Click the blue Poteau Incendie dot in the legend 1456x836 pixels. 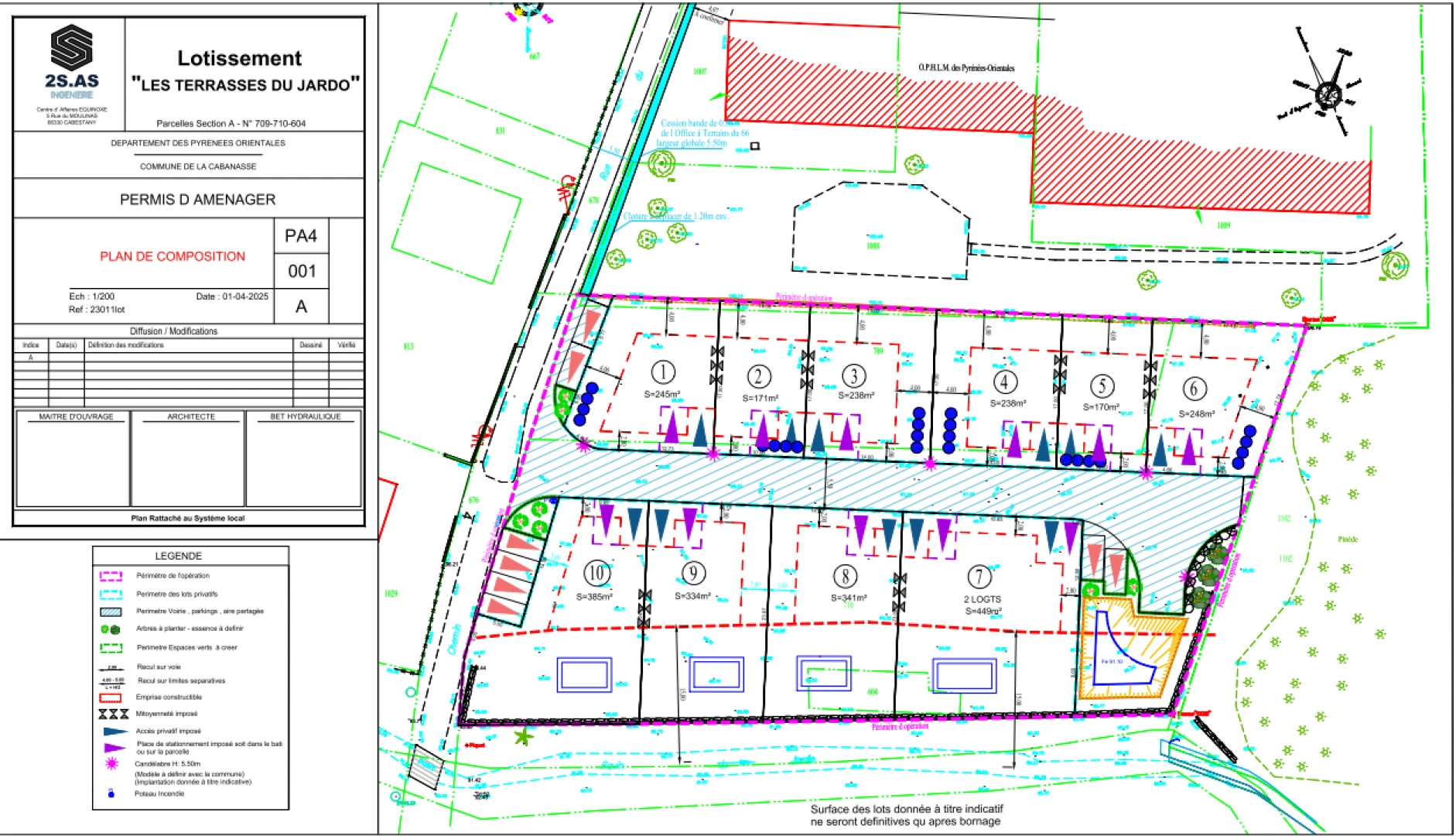(111, 794)
